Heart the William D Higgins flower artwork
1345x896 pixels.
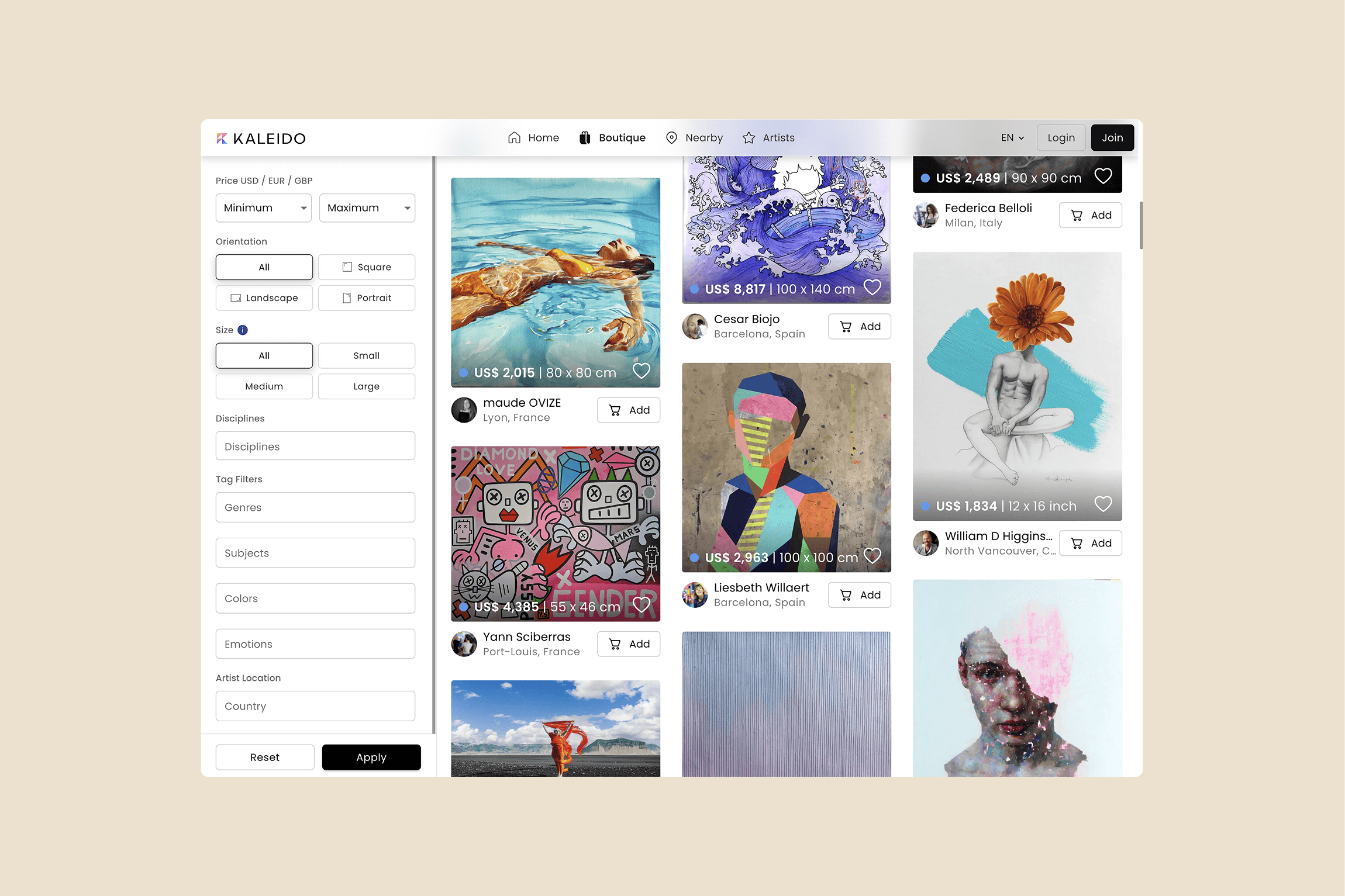click(1103, 504)
